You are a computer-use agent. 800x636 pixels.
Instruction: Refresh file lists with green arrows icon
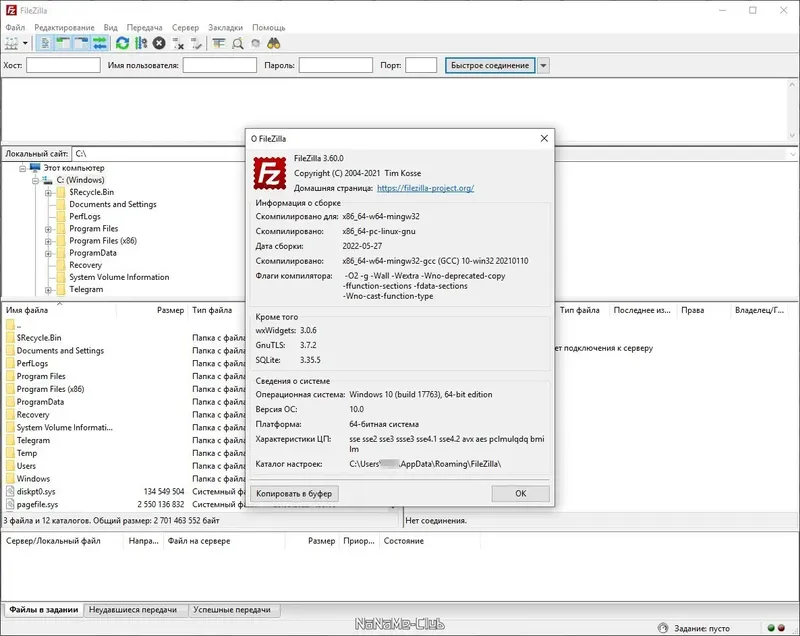122,44
